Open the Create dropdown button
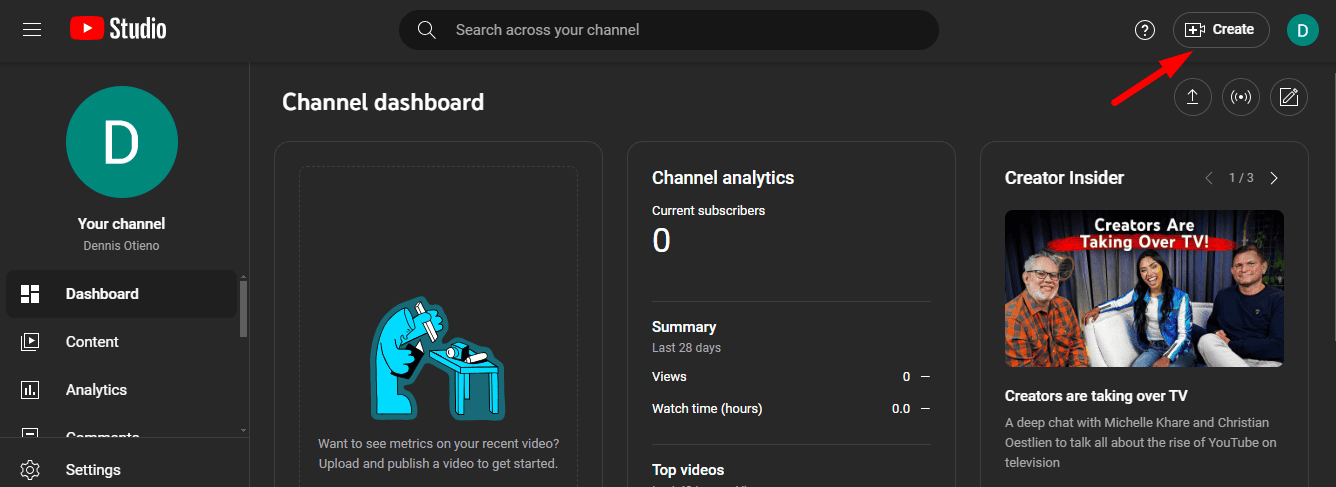 point(1220,30)
